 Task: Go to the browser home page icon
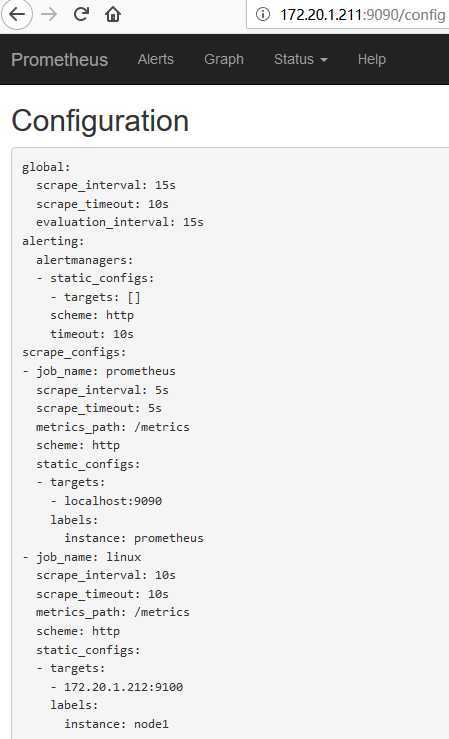pyautogui.click(x=113, y=15)
